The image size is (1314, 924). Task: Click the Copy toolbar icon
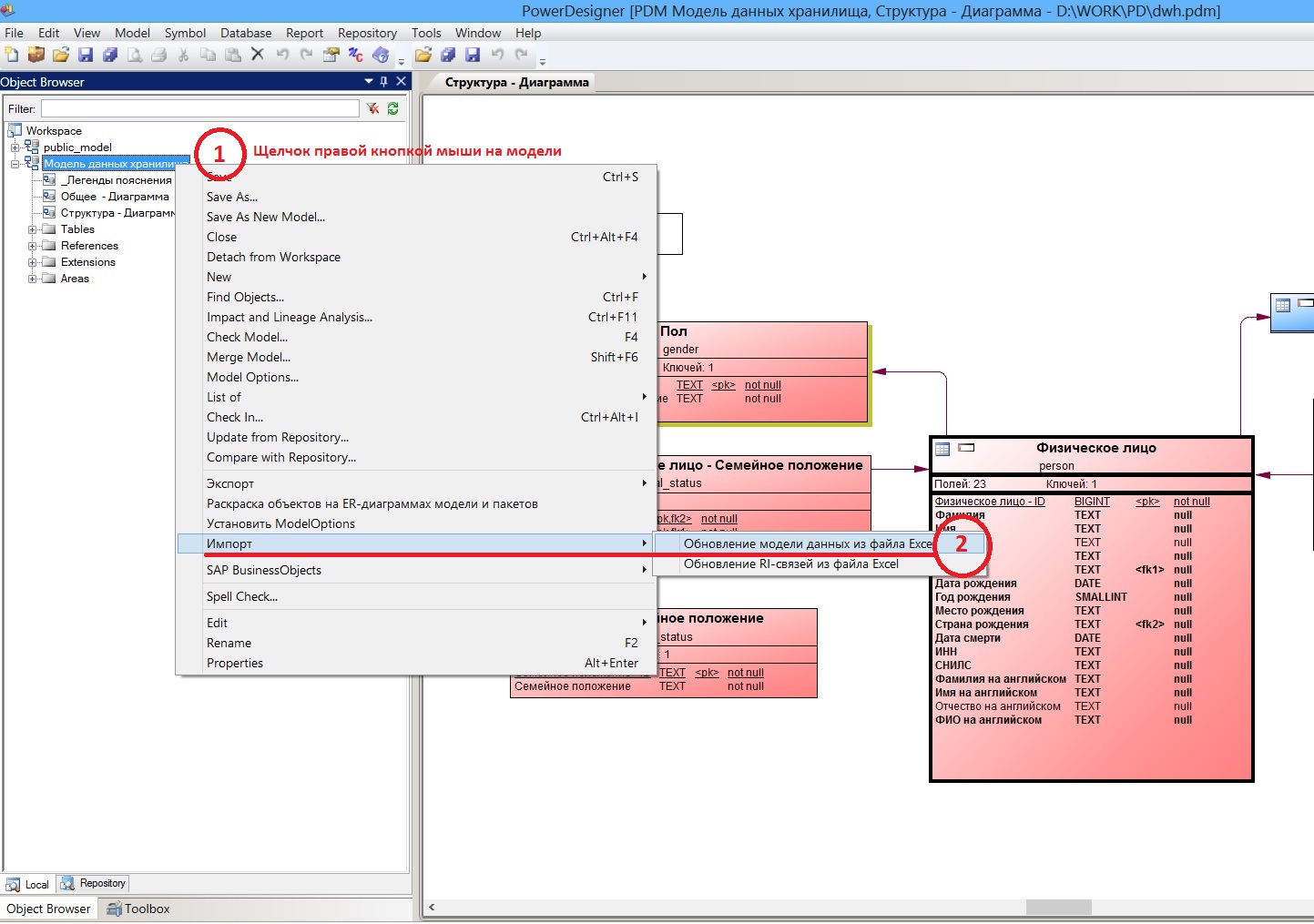209,55
